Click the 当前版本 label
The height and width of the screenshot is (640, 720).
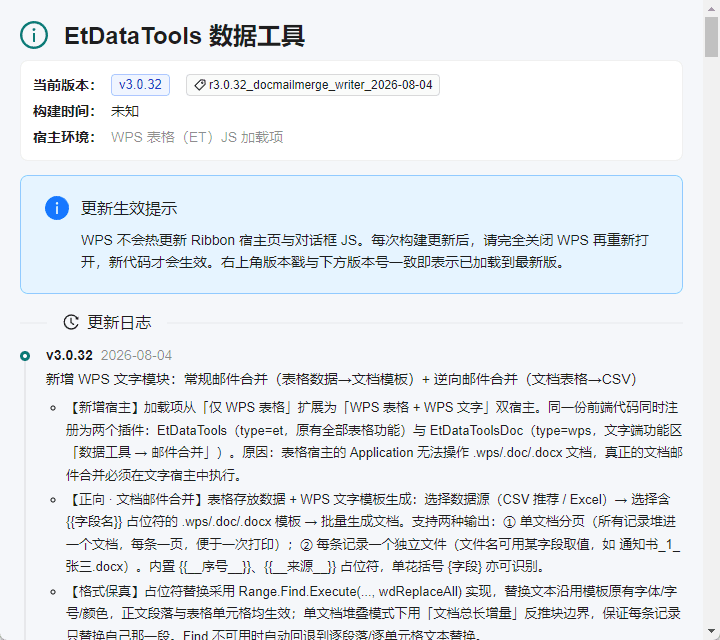(x=64, y=85)
